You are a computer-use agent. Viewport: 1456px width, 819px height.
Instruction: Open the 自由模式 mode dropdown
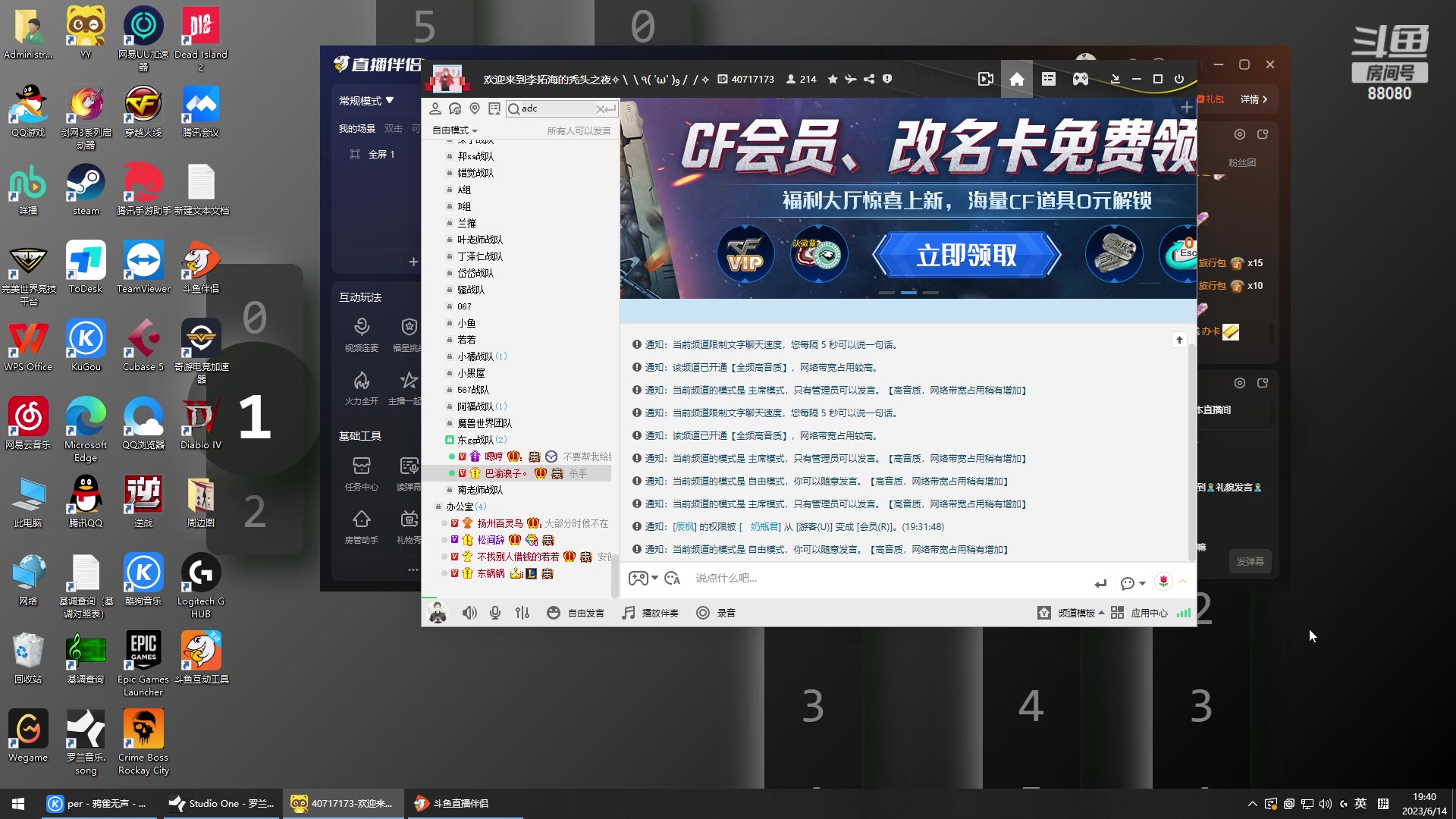tap(453, 130)
